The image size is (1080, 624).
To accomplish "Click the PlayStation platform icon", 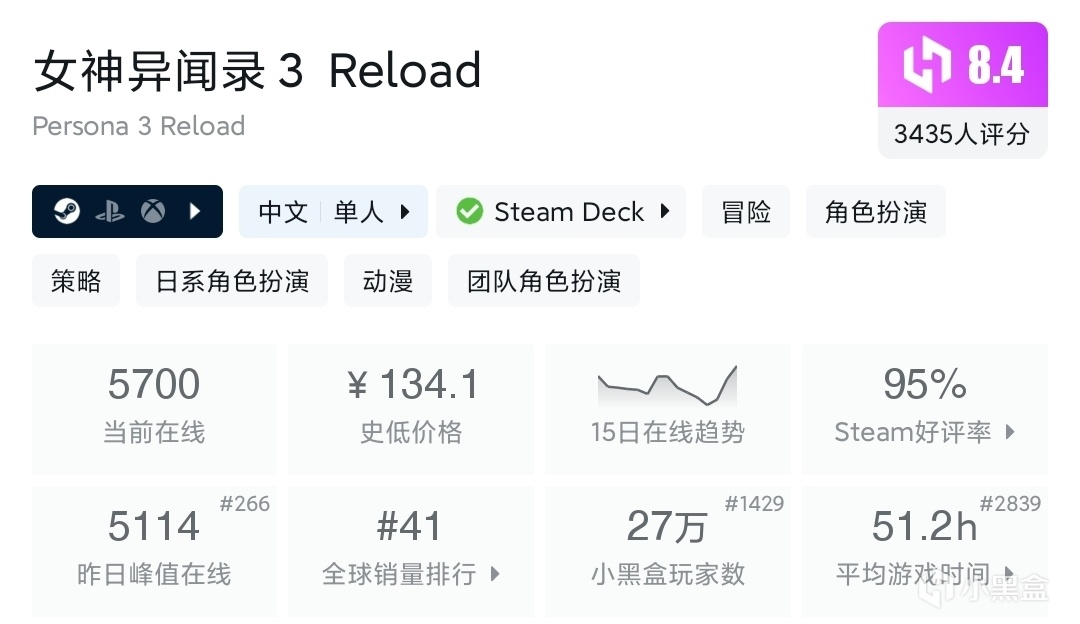I will [110, 212].
